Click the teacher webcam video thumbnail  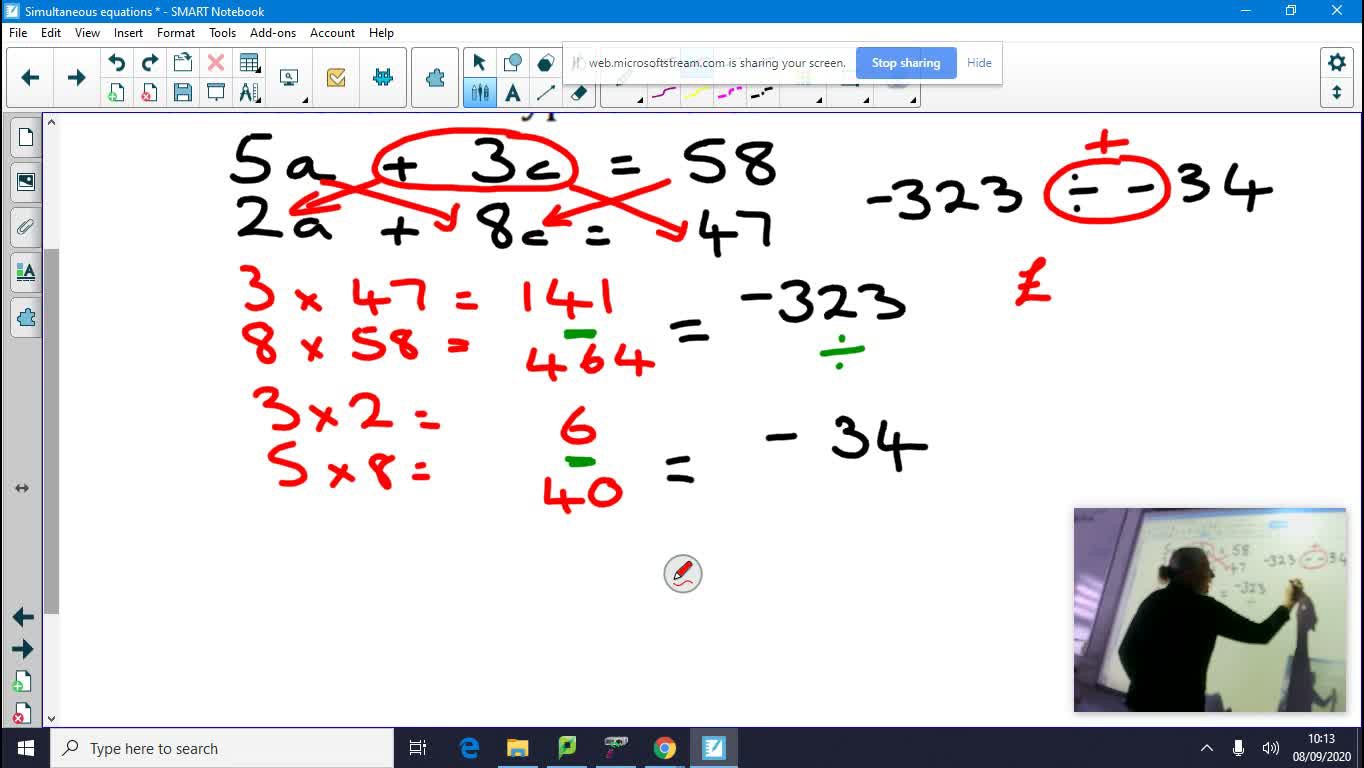(1209, 610)
